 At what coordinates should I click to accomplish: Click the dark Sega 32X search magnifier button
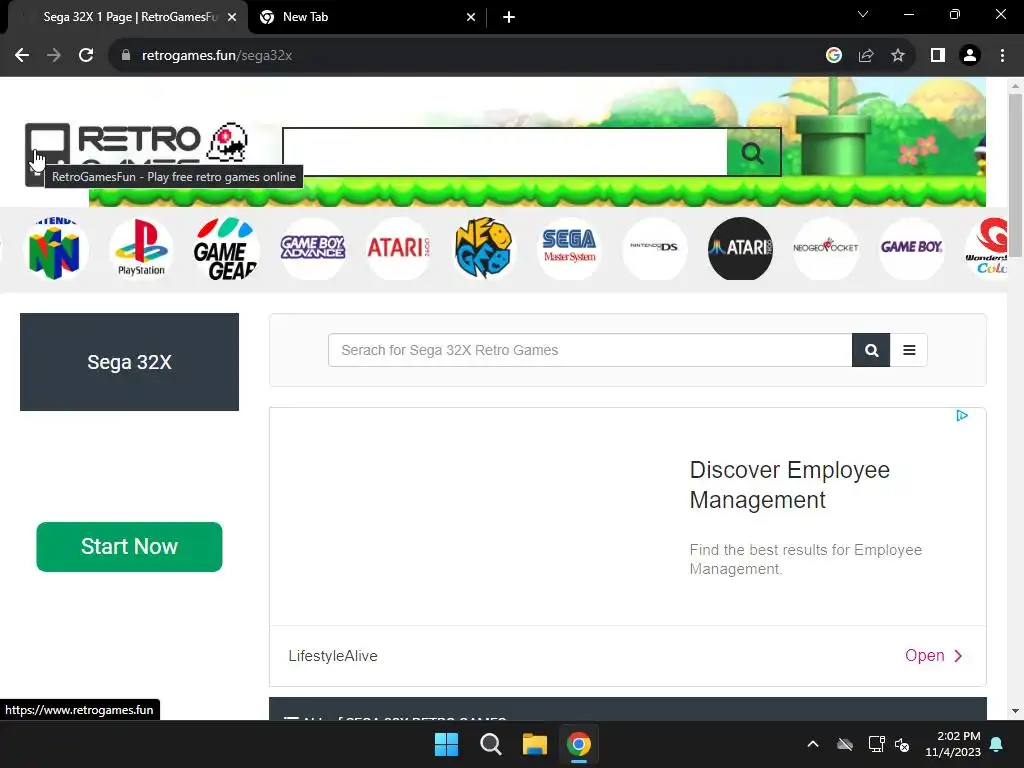click(871, 350)
